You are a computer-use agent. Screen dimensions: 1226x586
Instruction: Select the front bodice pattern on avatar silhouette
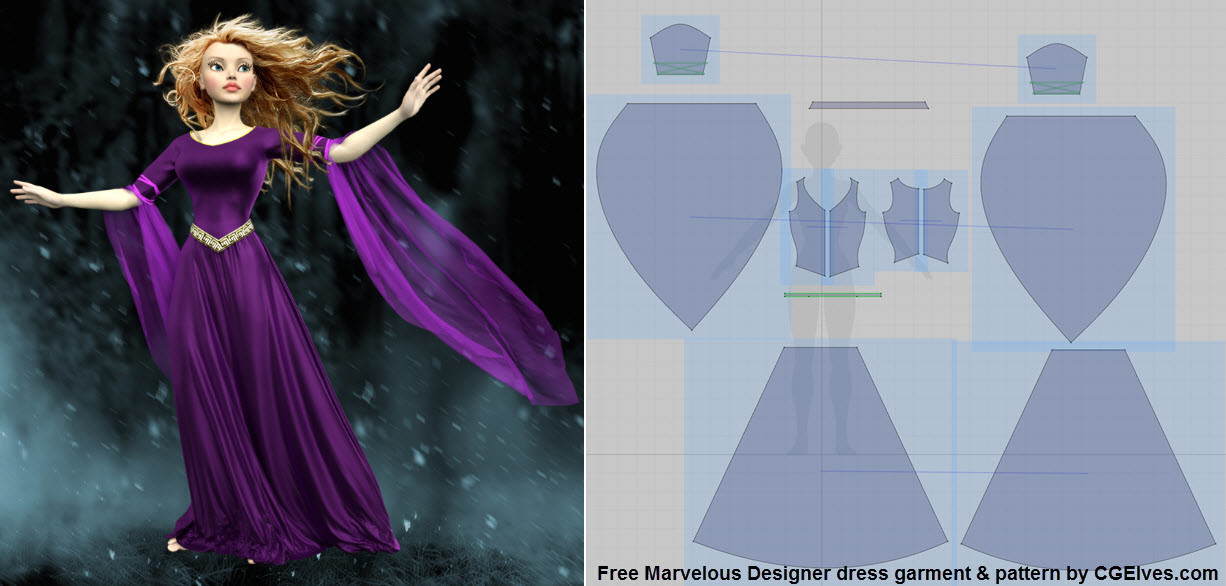click(826, 226)
